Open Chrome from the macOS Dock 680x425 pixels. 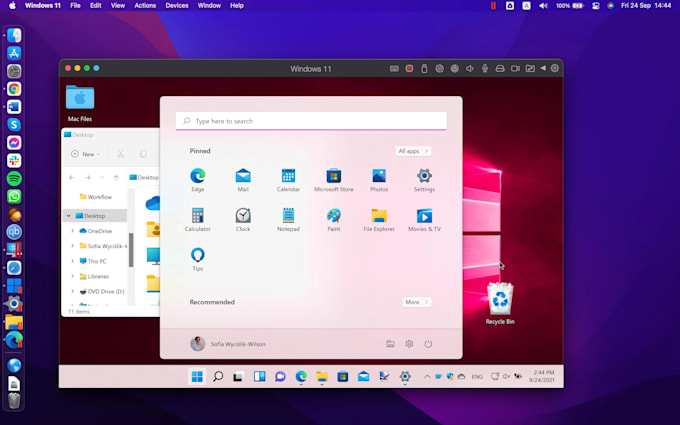tap(14, 89)
